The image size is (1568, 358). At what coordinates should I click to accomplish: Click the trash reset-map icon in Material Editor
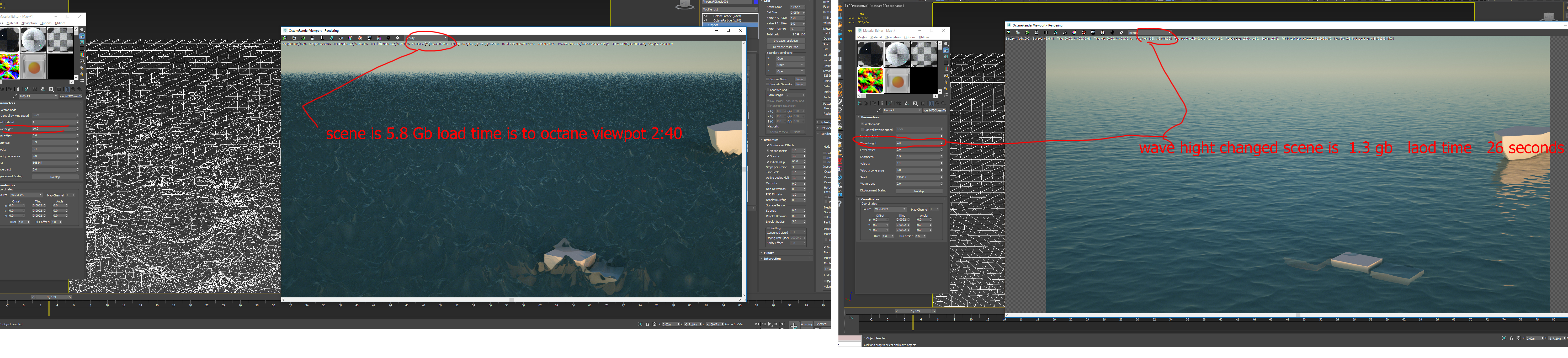(x=882, y=104)
